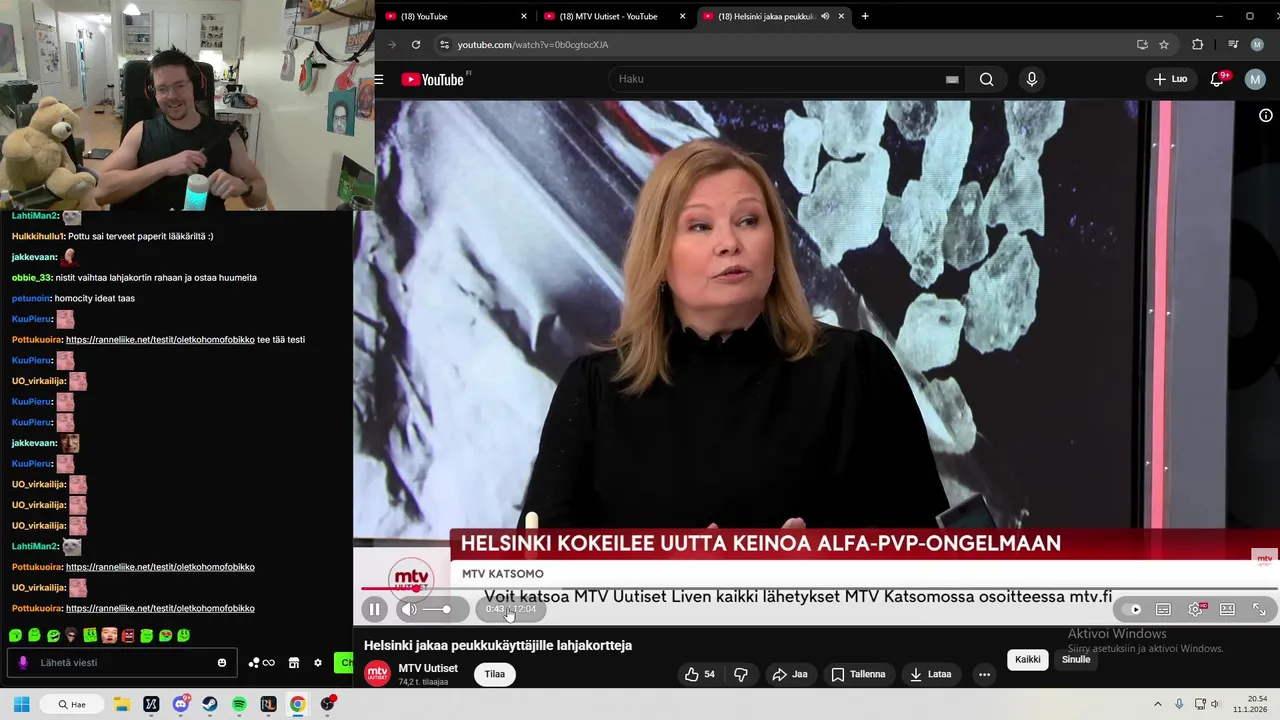
Task: Open the chat shop storefront icon
Action: (x=294, y=662)
